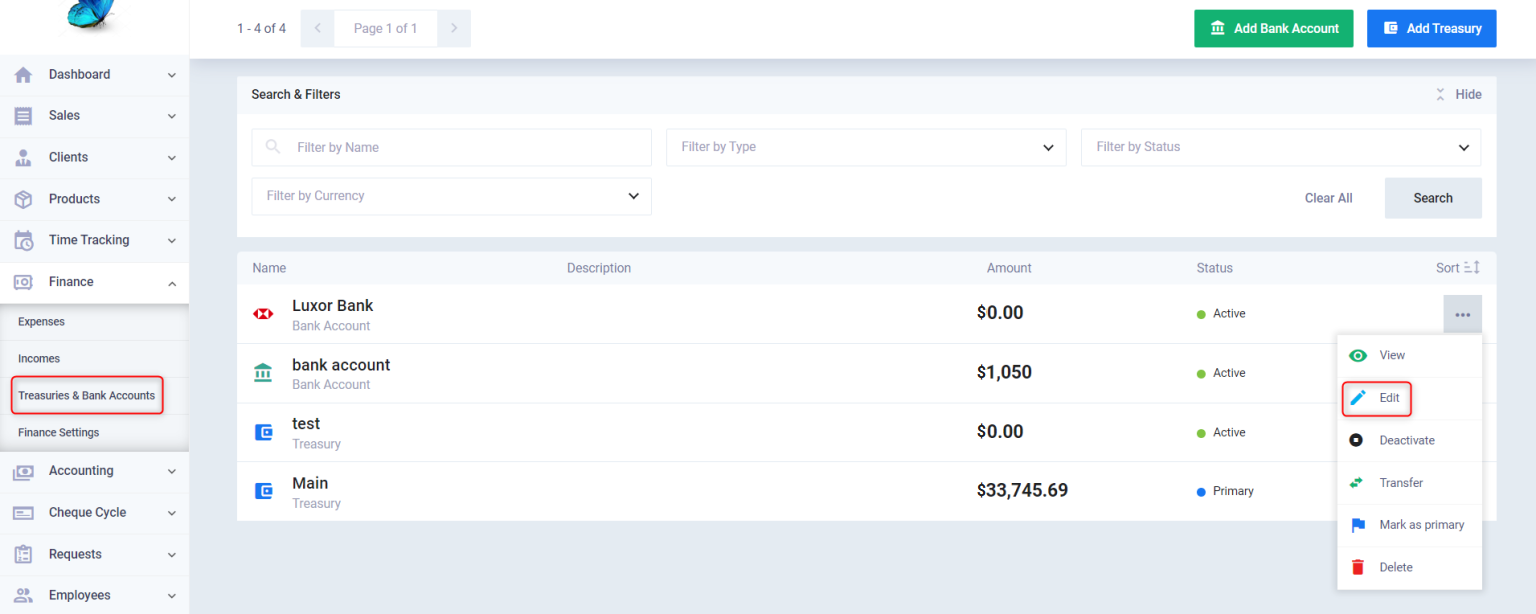Click the test treasury name
1536x614 pixels.
[x=306, y=424]
